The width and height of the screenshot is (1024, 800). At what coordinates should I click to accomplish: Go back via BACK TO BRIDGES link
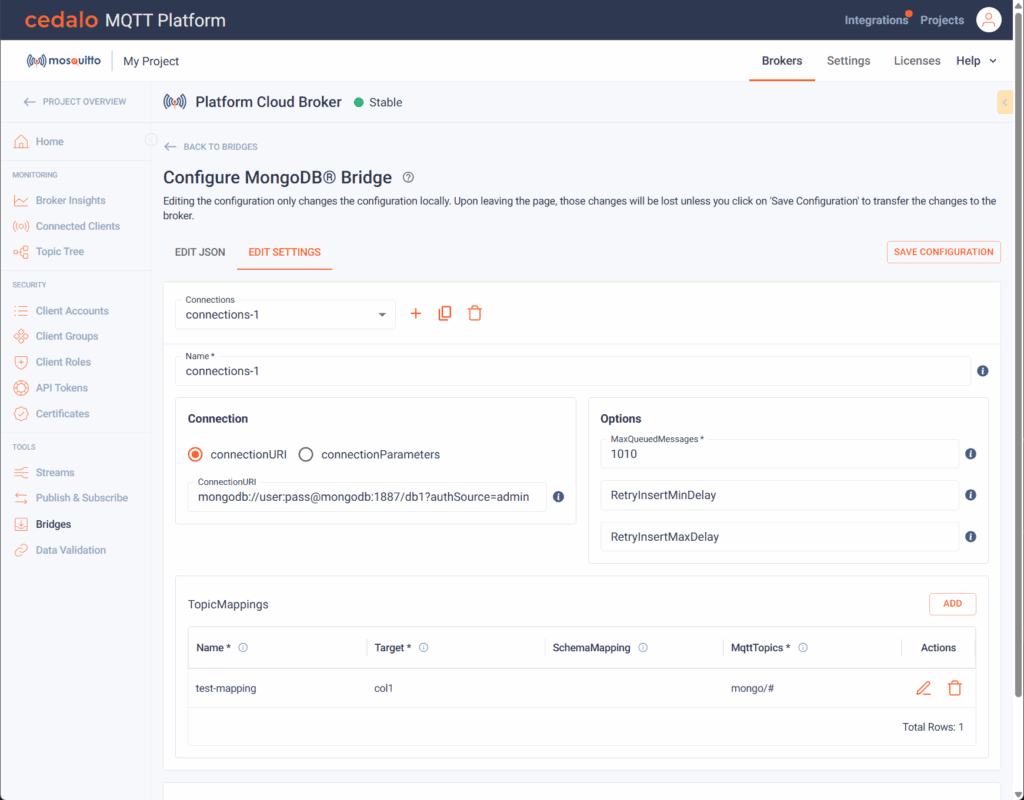211,147
